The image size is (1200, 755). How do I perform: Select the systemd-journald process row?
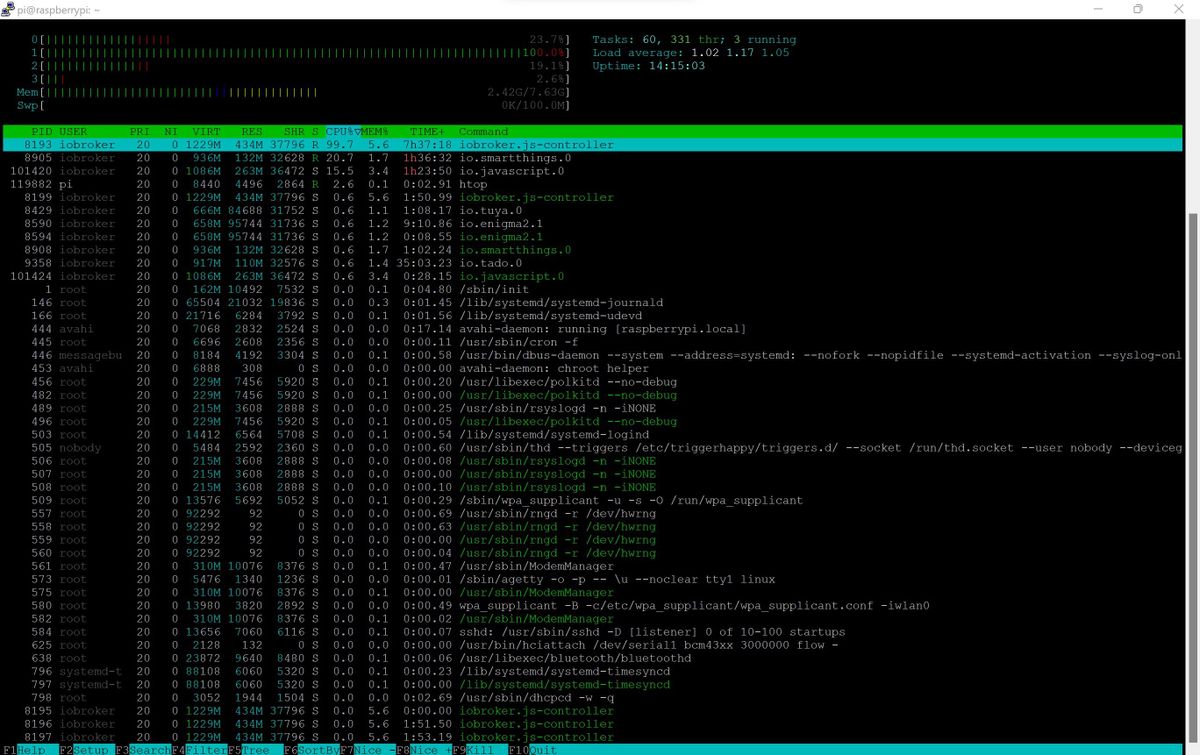coord(592,303)
